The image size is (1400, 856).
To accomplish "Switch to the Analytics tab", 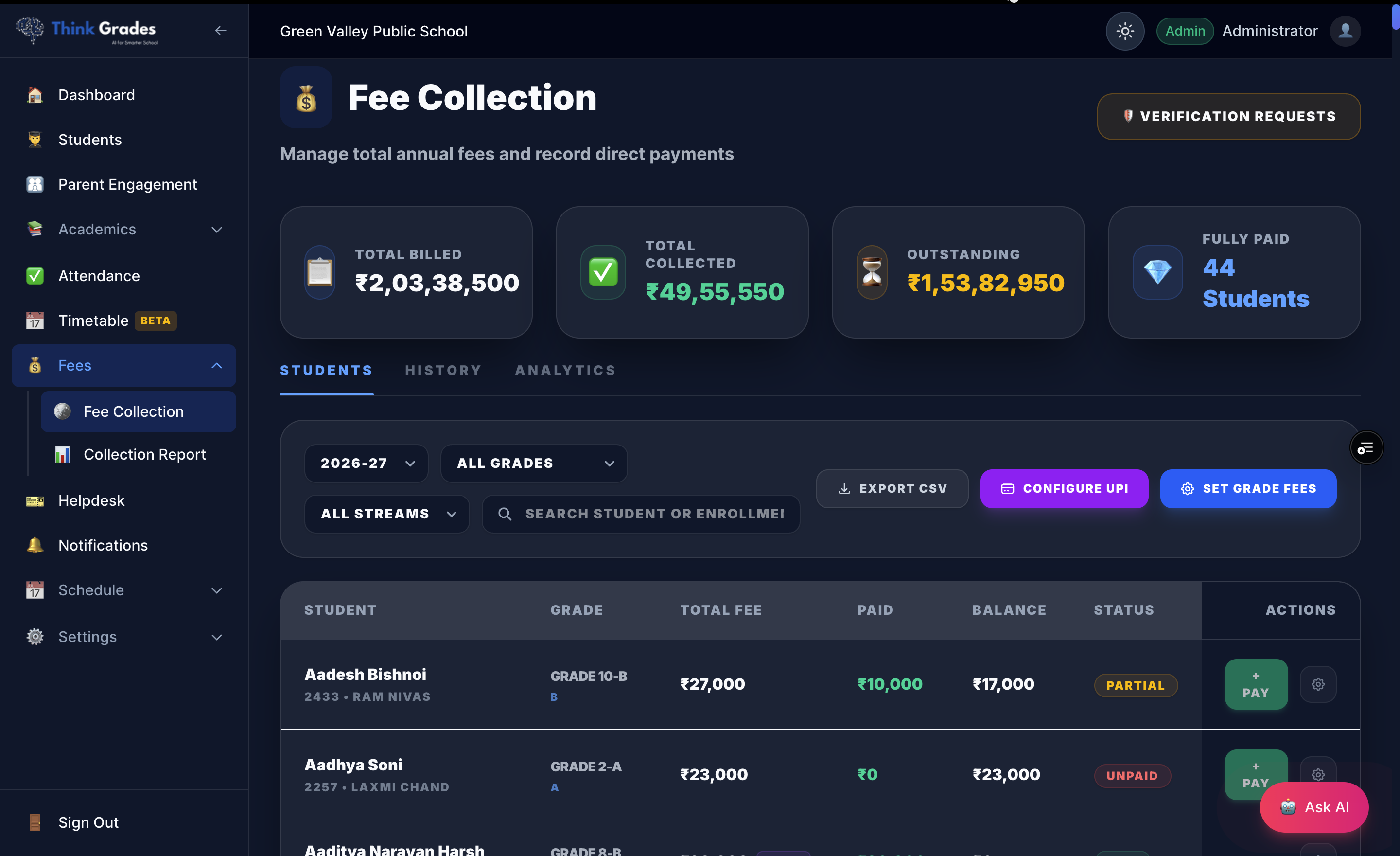I will coord(565,371).
